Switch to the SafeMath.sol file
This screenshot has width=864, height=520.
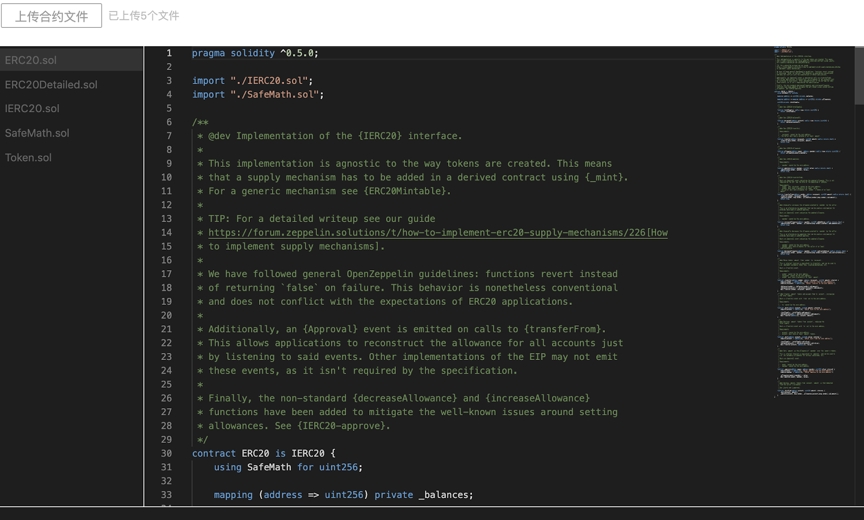(37, 133)
